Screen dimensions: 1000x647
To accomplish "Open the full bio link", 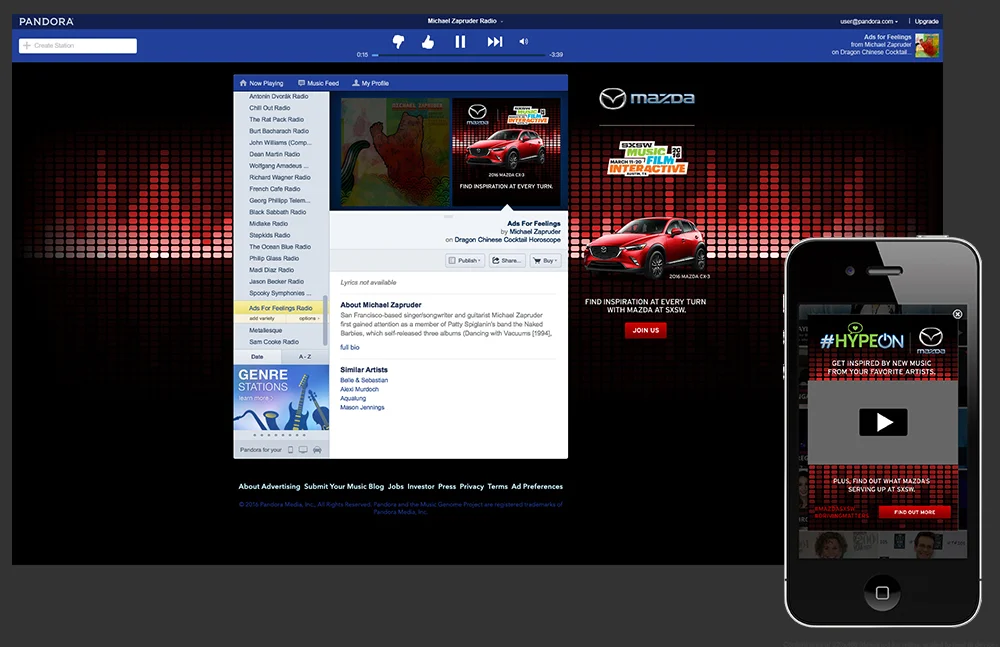I will click(349, 347).
